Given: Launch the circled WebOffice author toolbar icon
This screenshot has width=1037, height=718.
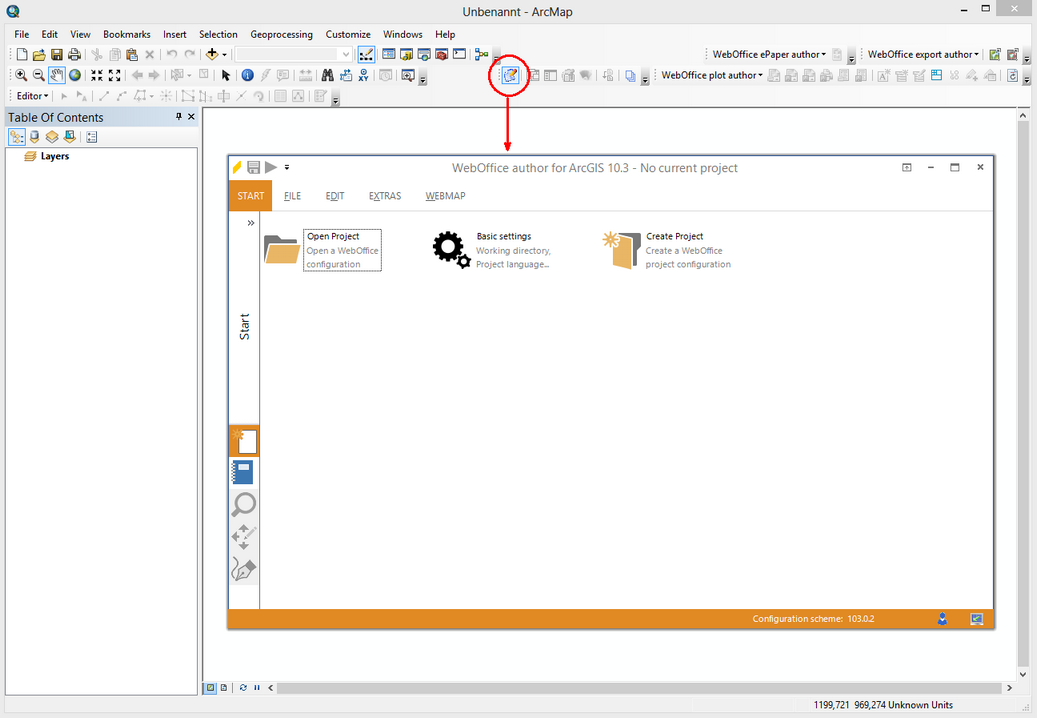Looking at the screenshot, I should [x=508, y=75].
